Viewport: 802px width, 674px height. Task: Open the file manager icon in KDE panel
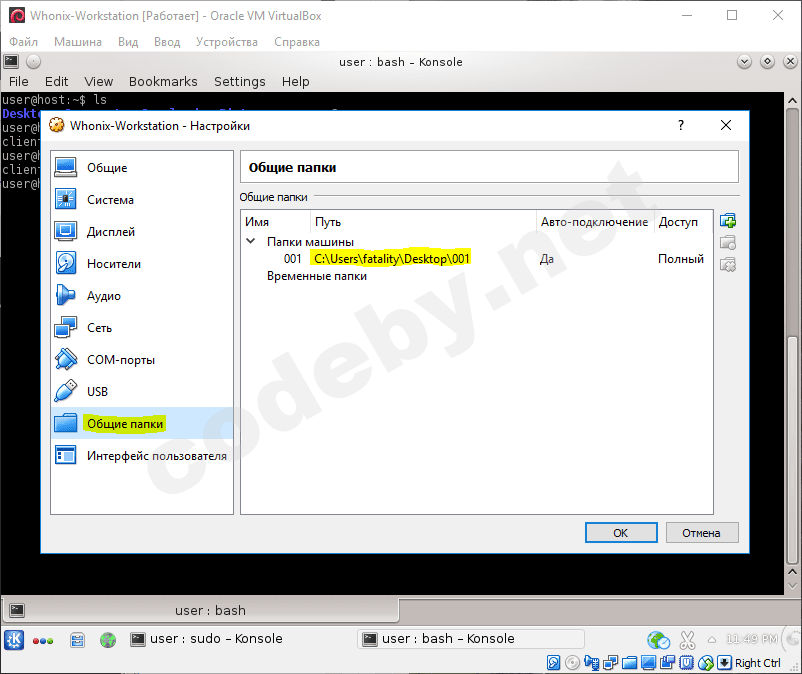77,640
